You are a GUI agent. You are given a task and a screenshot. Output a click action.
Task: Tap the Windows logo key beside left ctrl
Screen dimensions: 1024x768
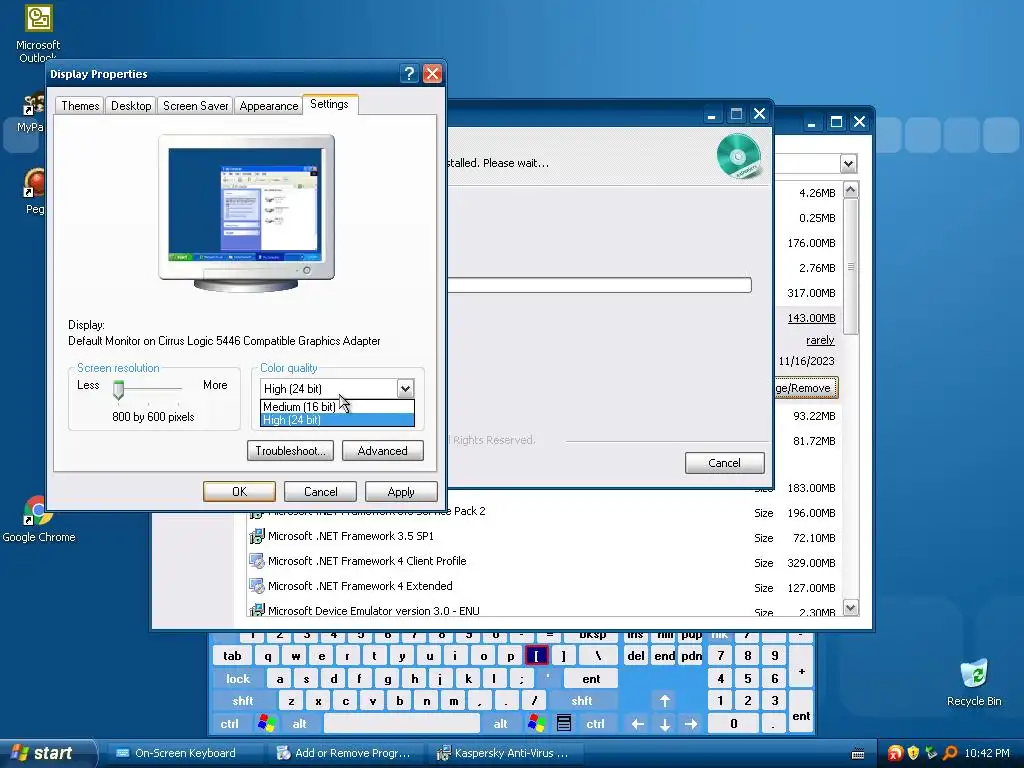click(x=266, y=724)
